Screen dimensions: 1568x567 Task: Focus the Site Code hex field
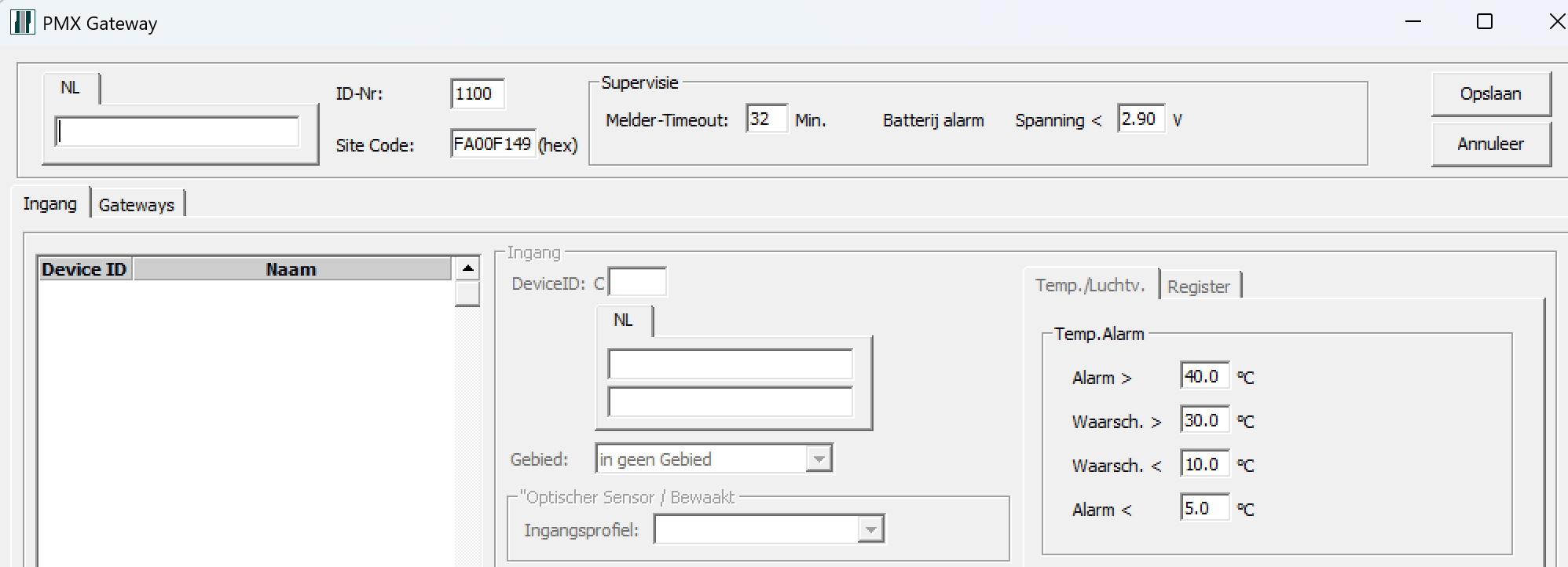point(493,144)
